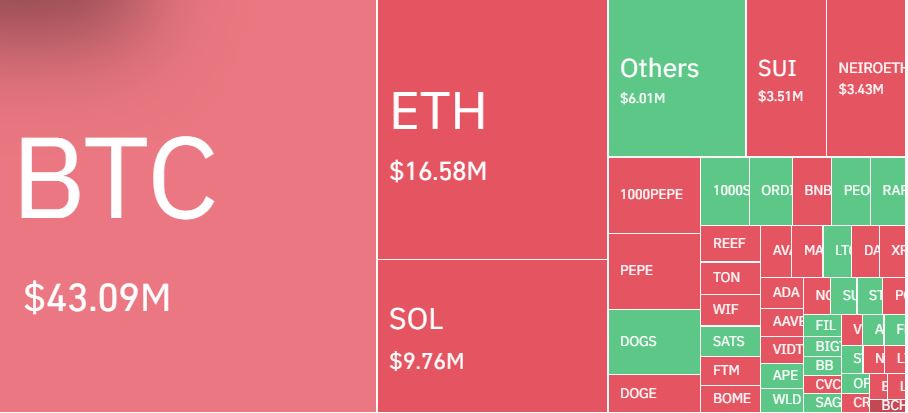Screen dimensions: 908x413
Task: Open the FTM tile
Action: click(730, 371)
